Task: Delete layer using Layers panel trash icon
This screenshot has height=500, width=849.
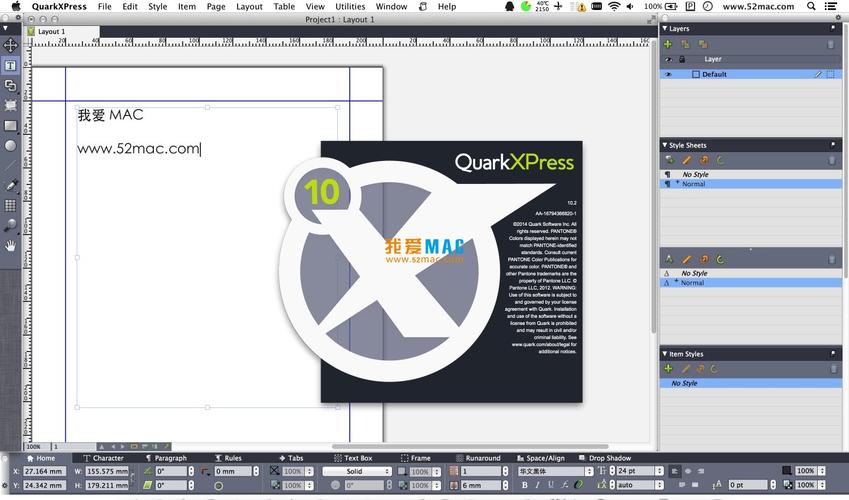Action: [x=831, y=44]
